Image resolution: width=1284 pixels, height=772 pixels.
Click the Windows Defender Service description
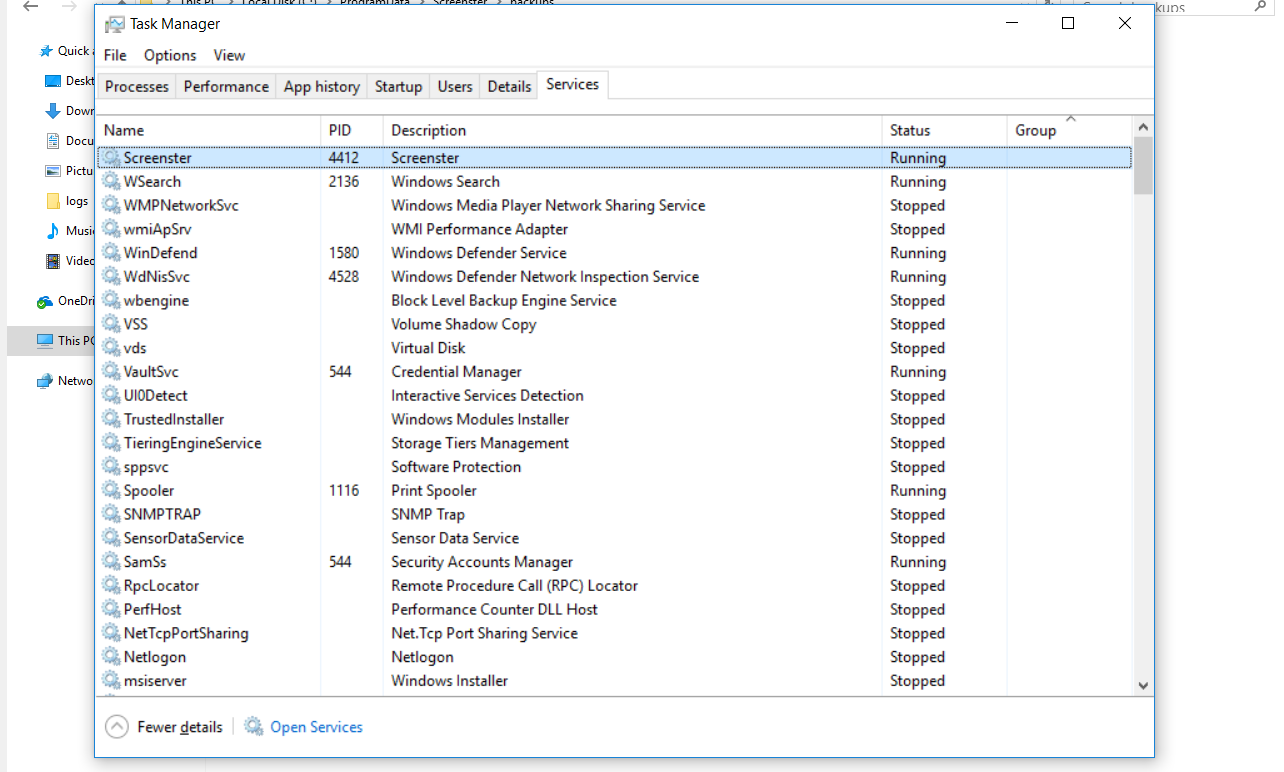(x=479, y=253)
